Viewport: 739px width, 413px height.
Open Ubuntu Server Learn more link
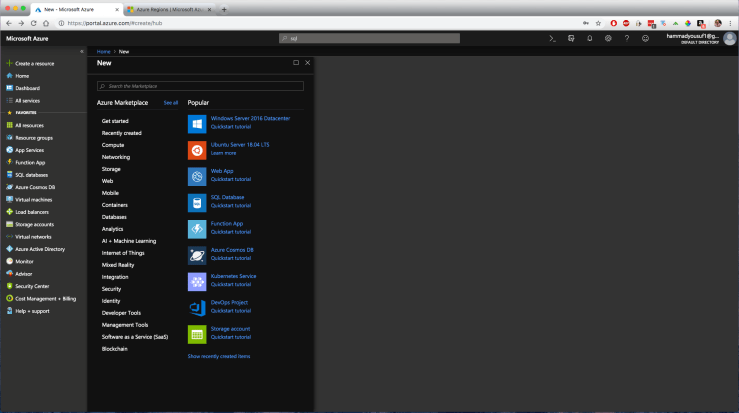[x=223, y=153]
